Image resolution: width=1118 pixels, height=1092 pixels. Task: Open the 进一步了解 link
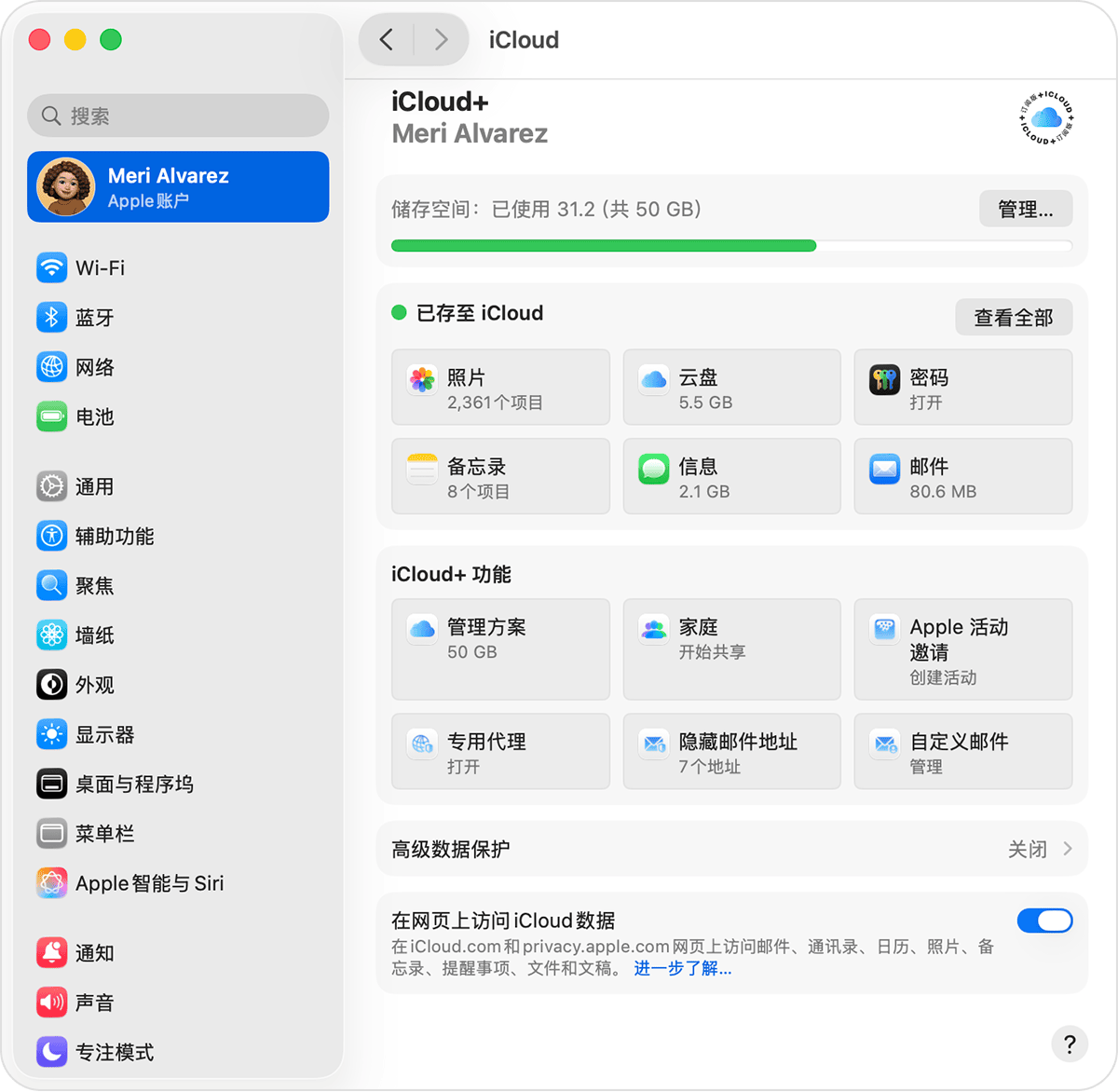pos(683,968)
